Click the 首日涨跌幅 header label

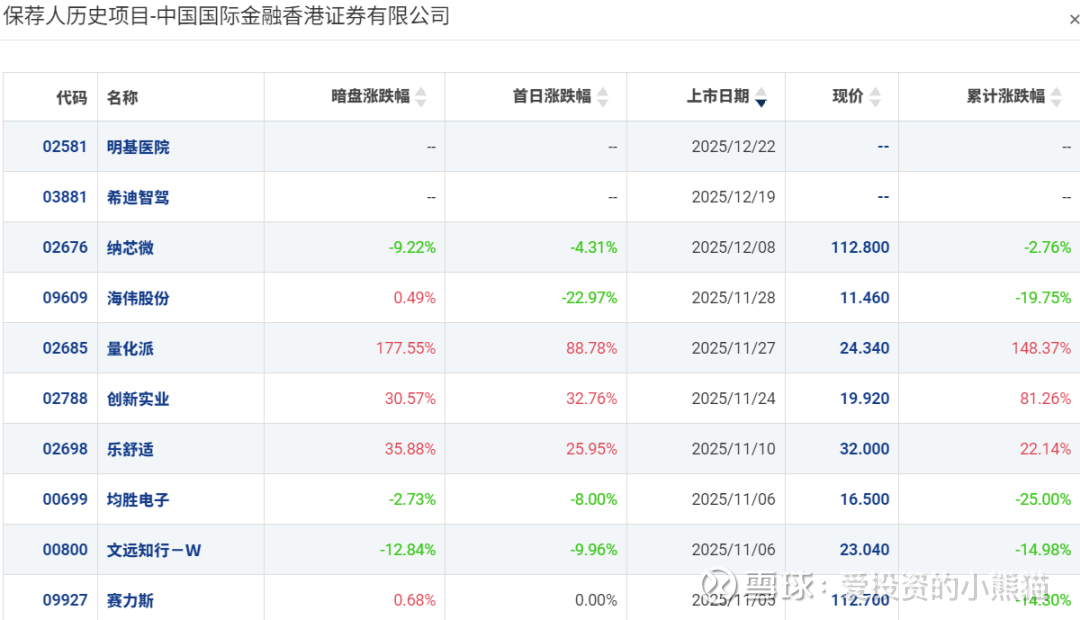pos(552,96)
